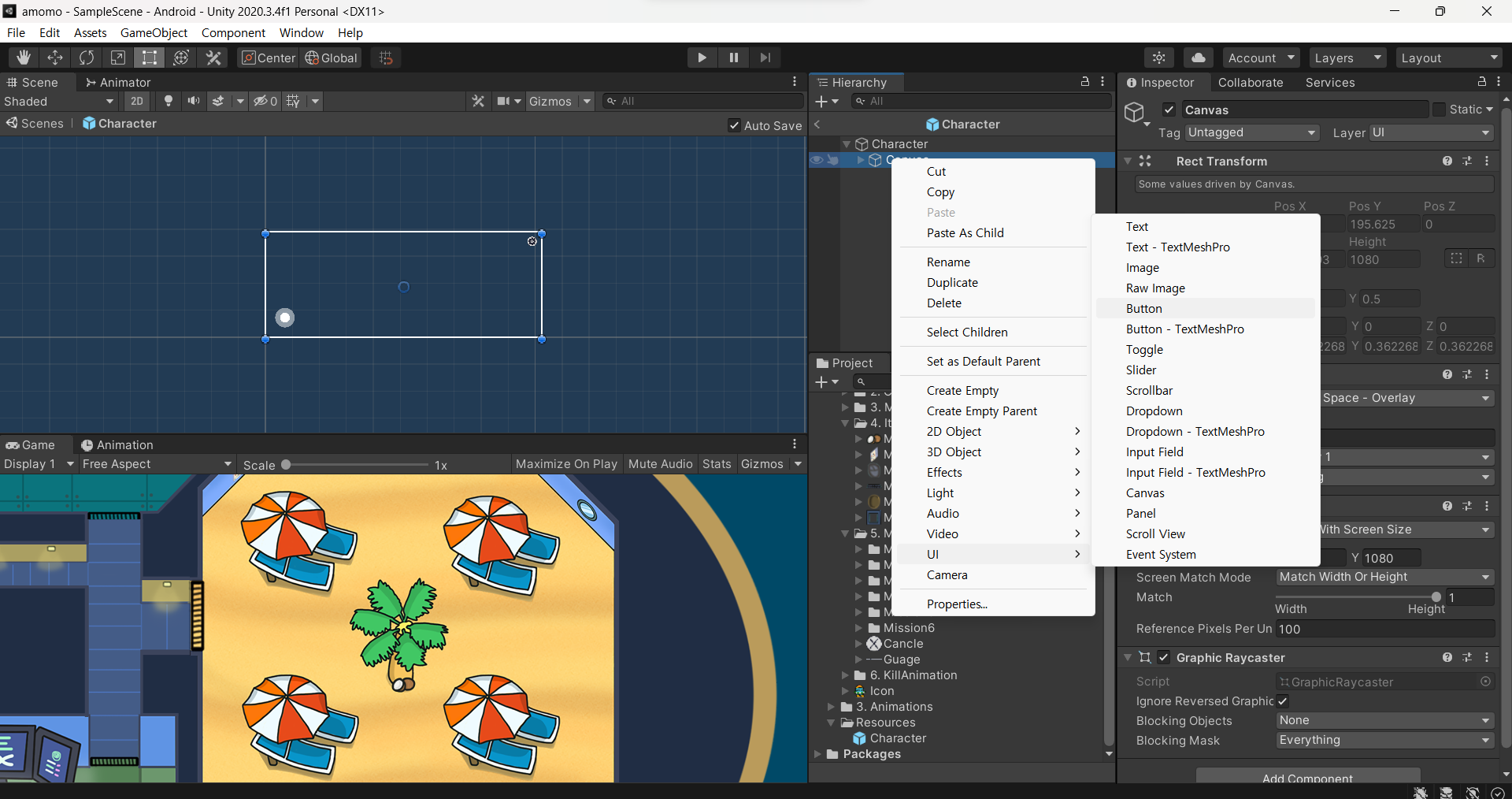
Task: Select the Move tool
Action: click(55, 58)
